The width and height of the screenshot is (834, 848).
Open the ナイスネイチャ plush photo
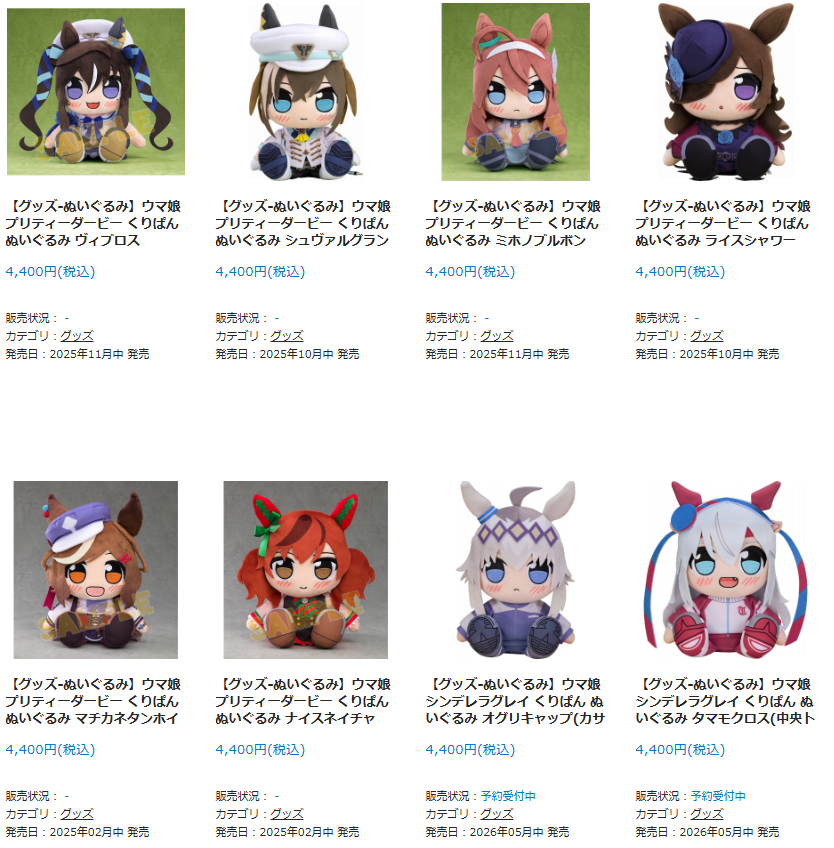pyautogui.click(x=306, y=569)
